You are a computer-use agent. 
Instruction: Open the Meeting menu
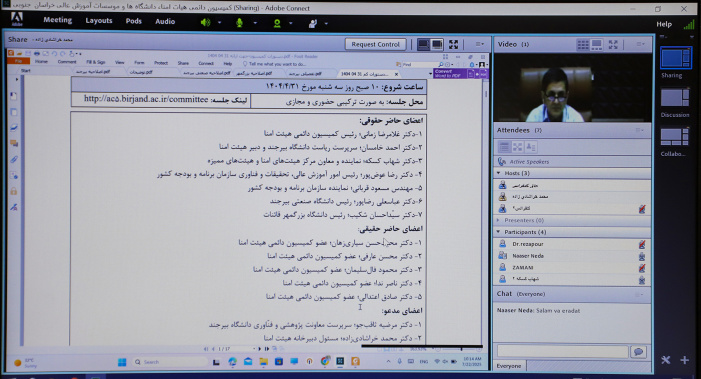[x=58, y=20]
